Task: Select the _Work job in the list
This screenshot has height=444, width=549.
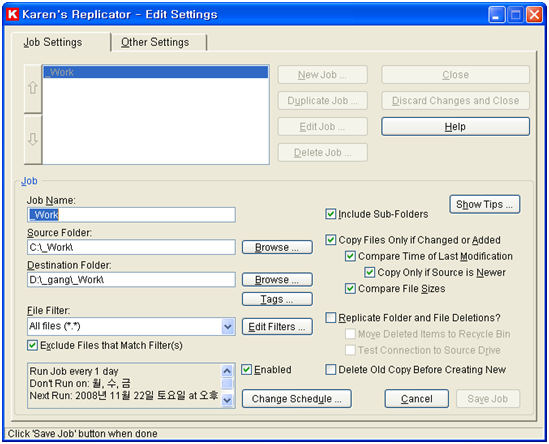Action: 155,72
